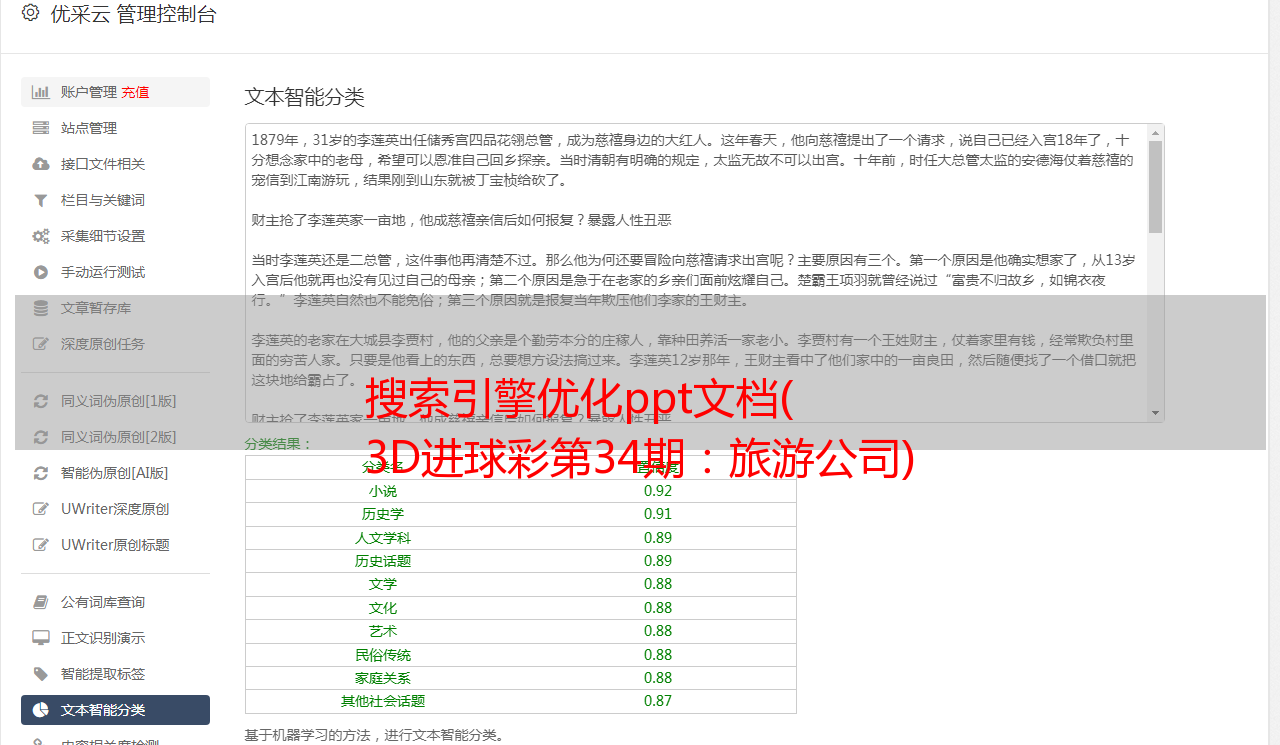Screen dimensions: 1280x745
Task: Click the 文本智能分类 page heading
Action: tap(305, 97)
